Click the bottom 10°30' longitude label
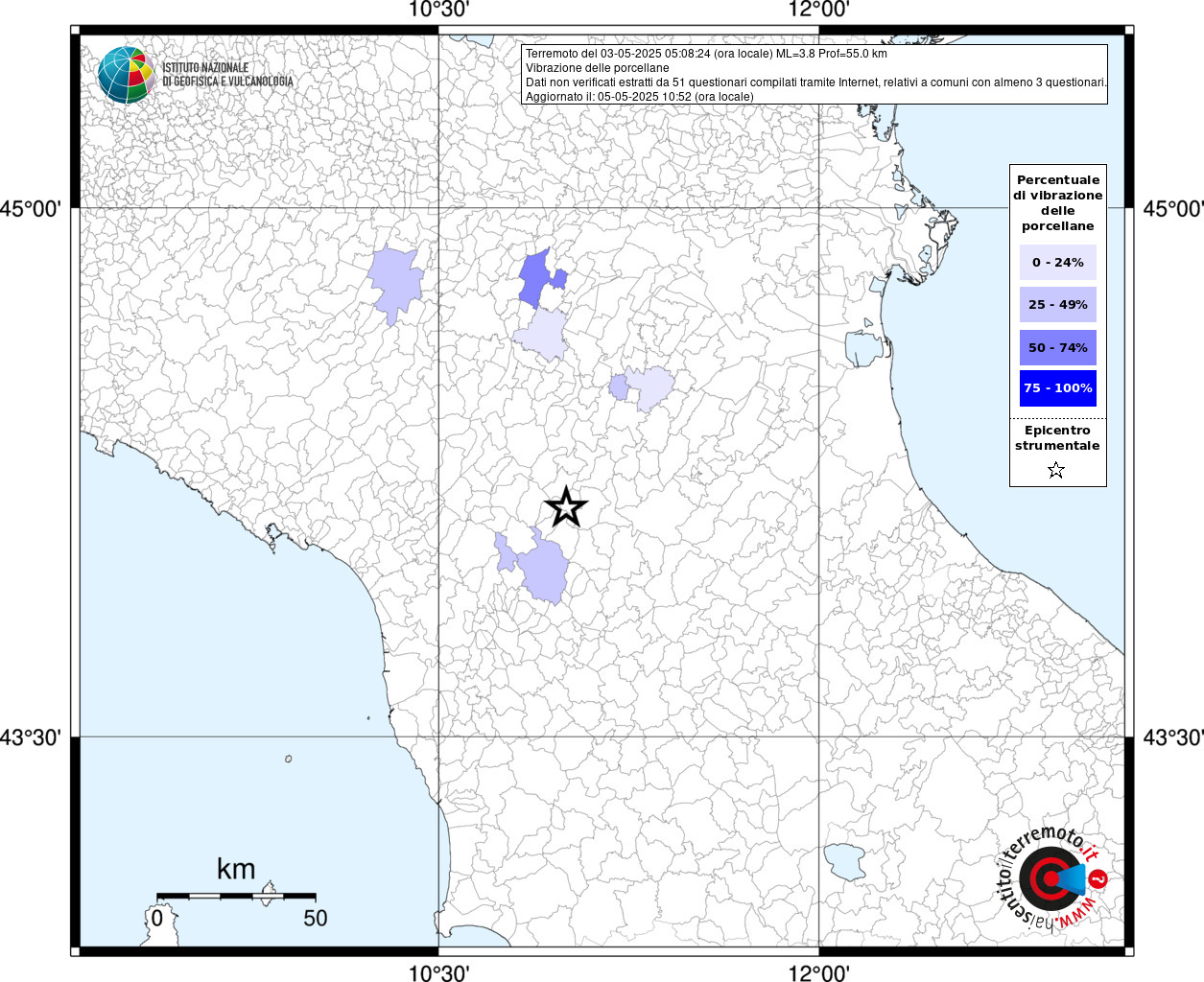This screenshot has height=982, width=1204. pyautogui.click(x=438, y=972)
